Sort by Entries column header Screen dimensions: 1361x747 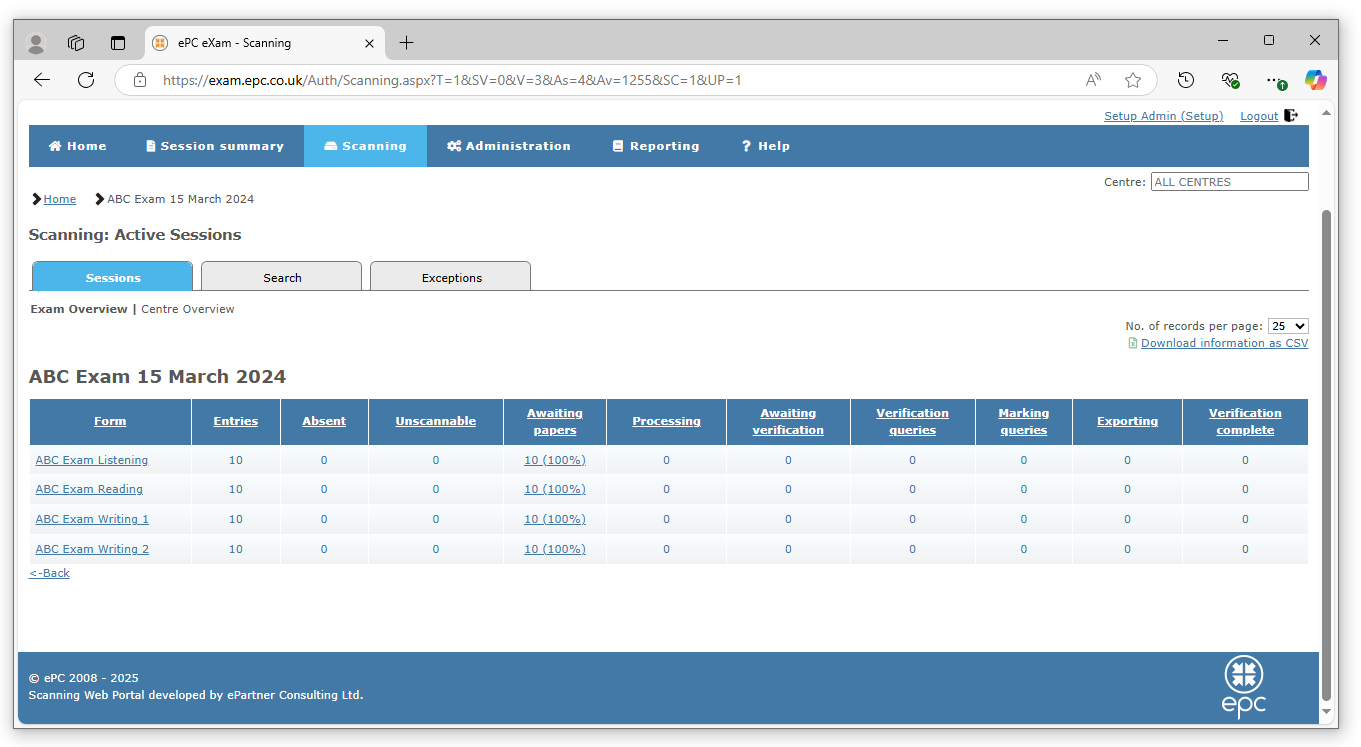pyautogui.click(x=236, y=421)
